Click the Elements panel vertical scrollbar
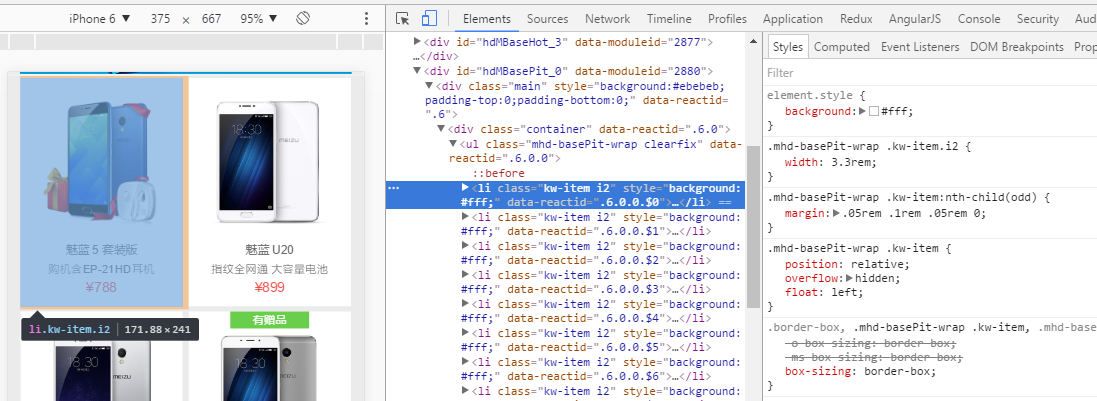The image size is (1097, 401). [753, 227]
